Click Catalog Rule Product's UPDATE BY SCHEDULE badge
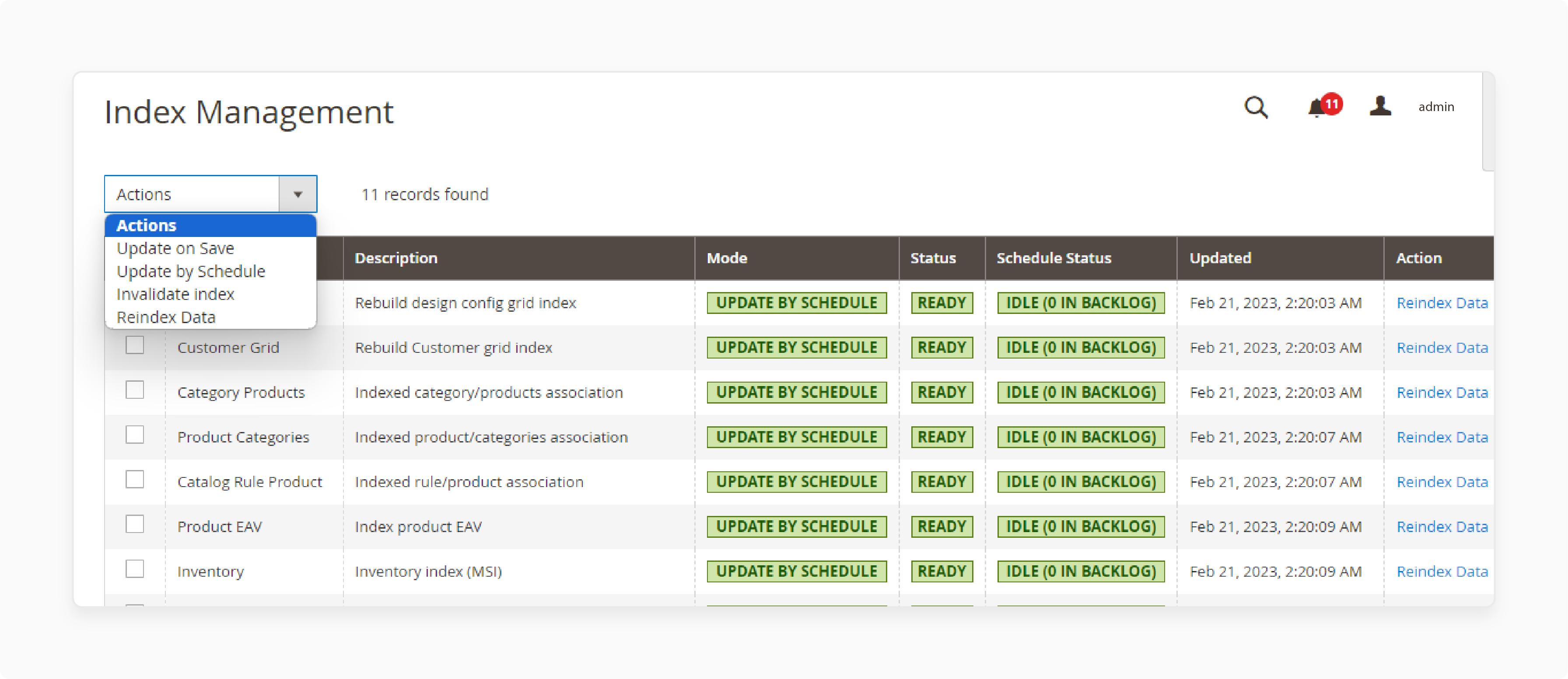Viewport: 1568px width, 679px height. coord(796,482)
